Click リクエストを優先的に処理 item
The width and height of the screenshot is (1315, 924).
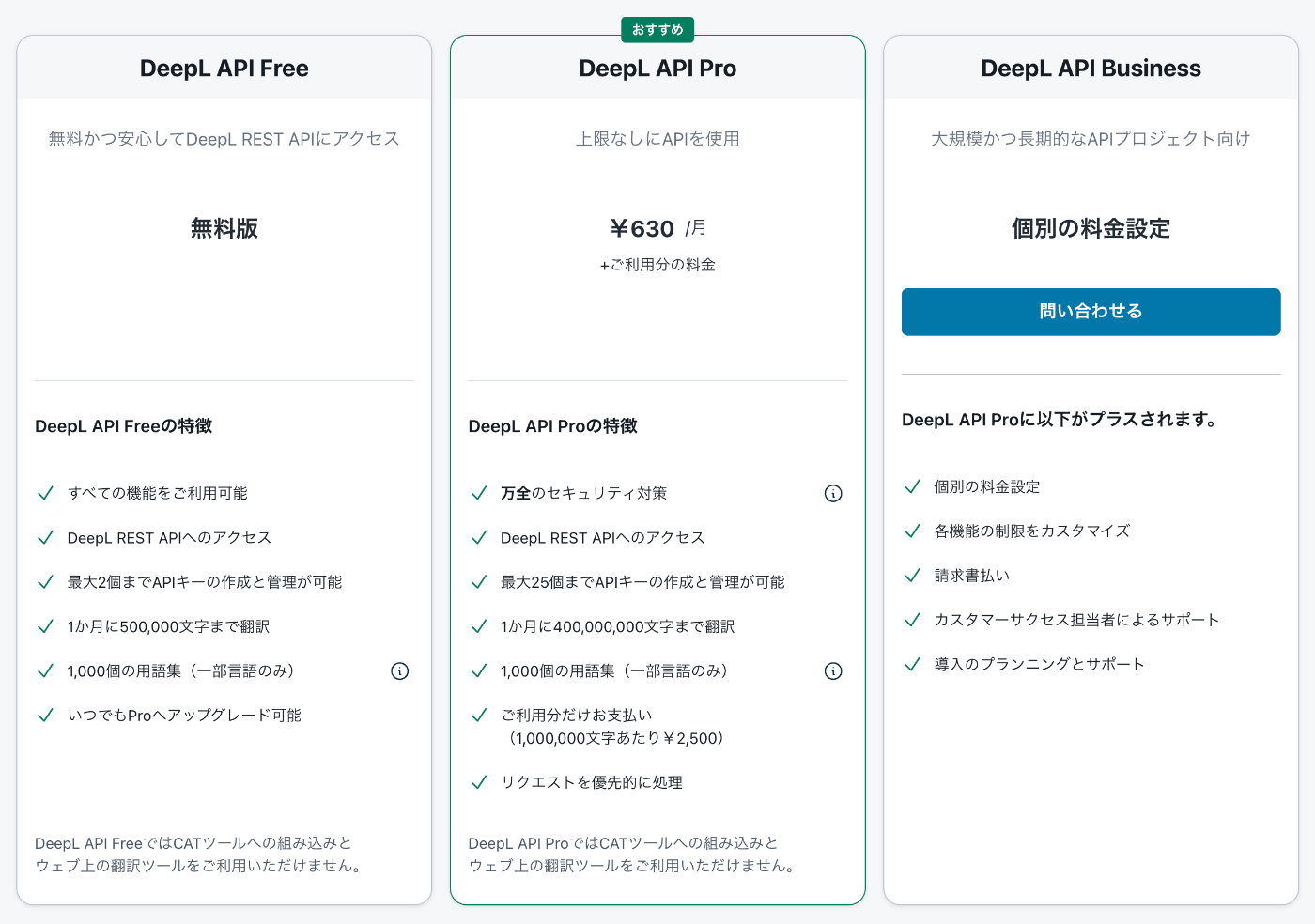point(591,782)
